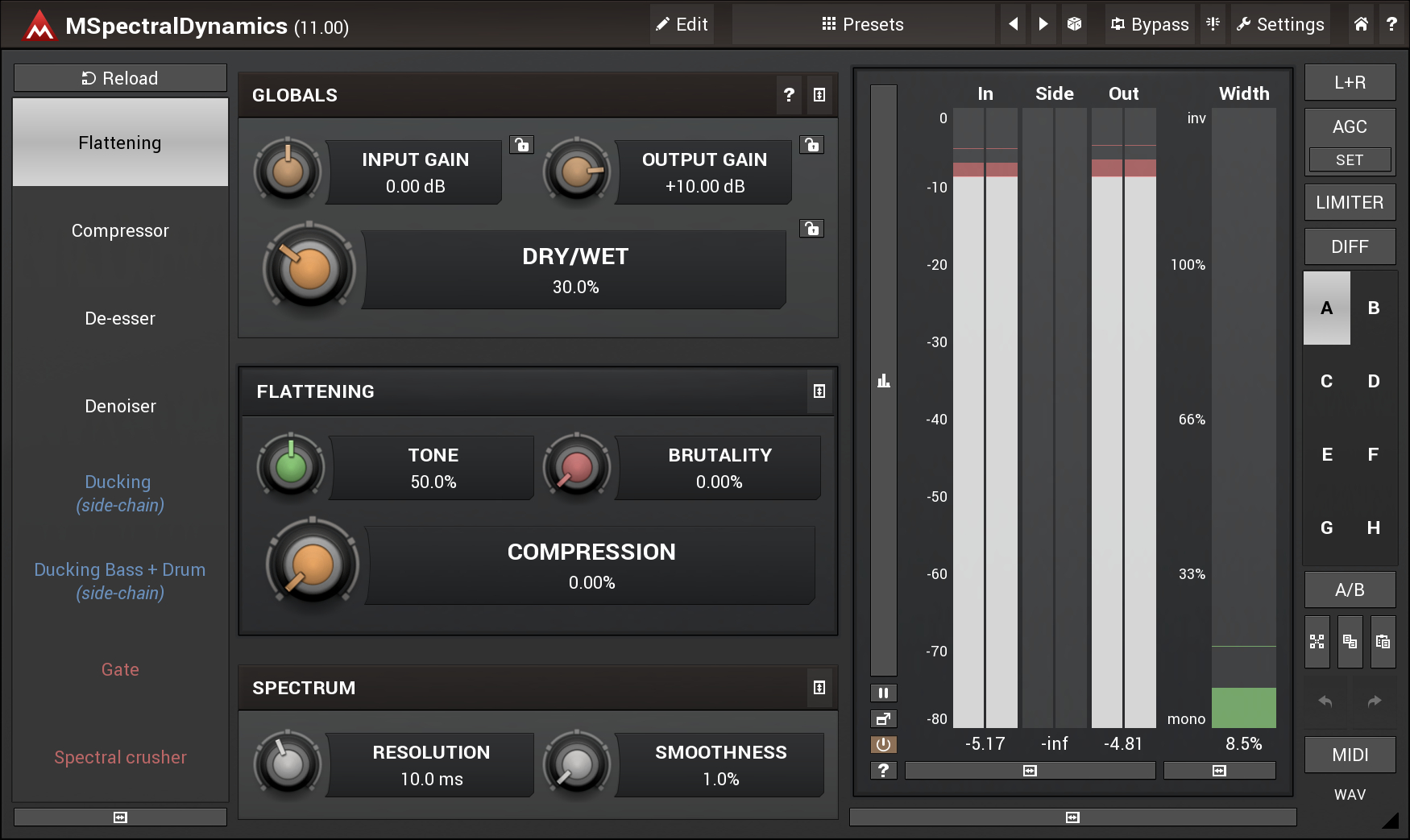Viewport: 1410px width, 840px height.
Task: Open the Presets browser
Action: point(863,24)
